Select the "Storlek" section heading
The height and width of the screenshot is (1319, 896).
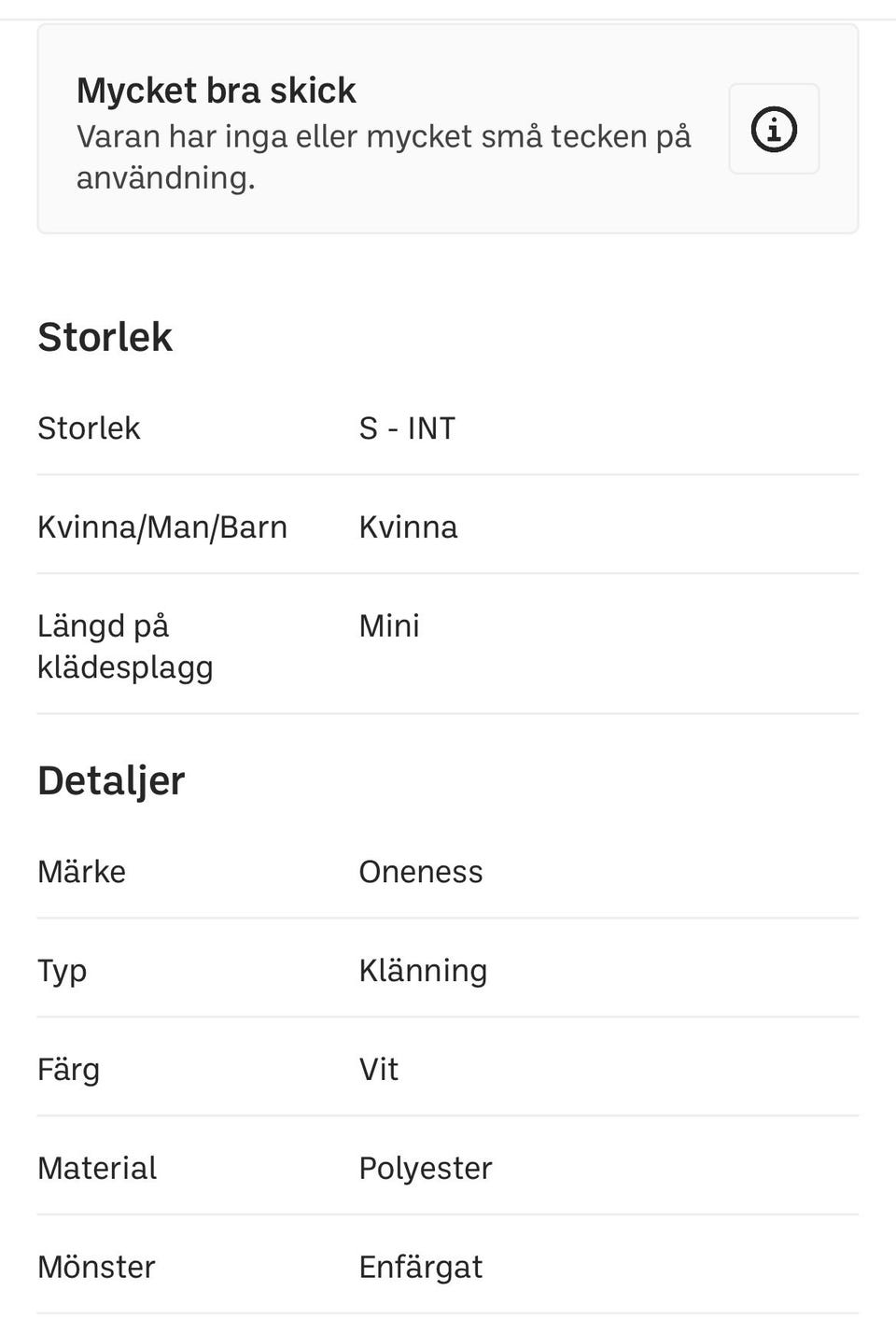click(105, 337)
